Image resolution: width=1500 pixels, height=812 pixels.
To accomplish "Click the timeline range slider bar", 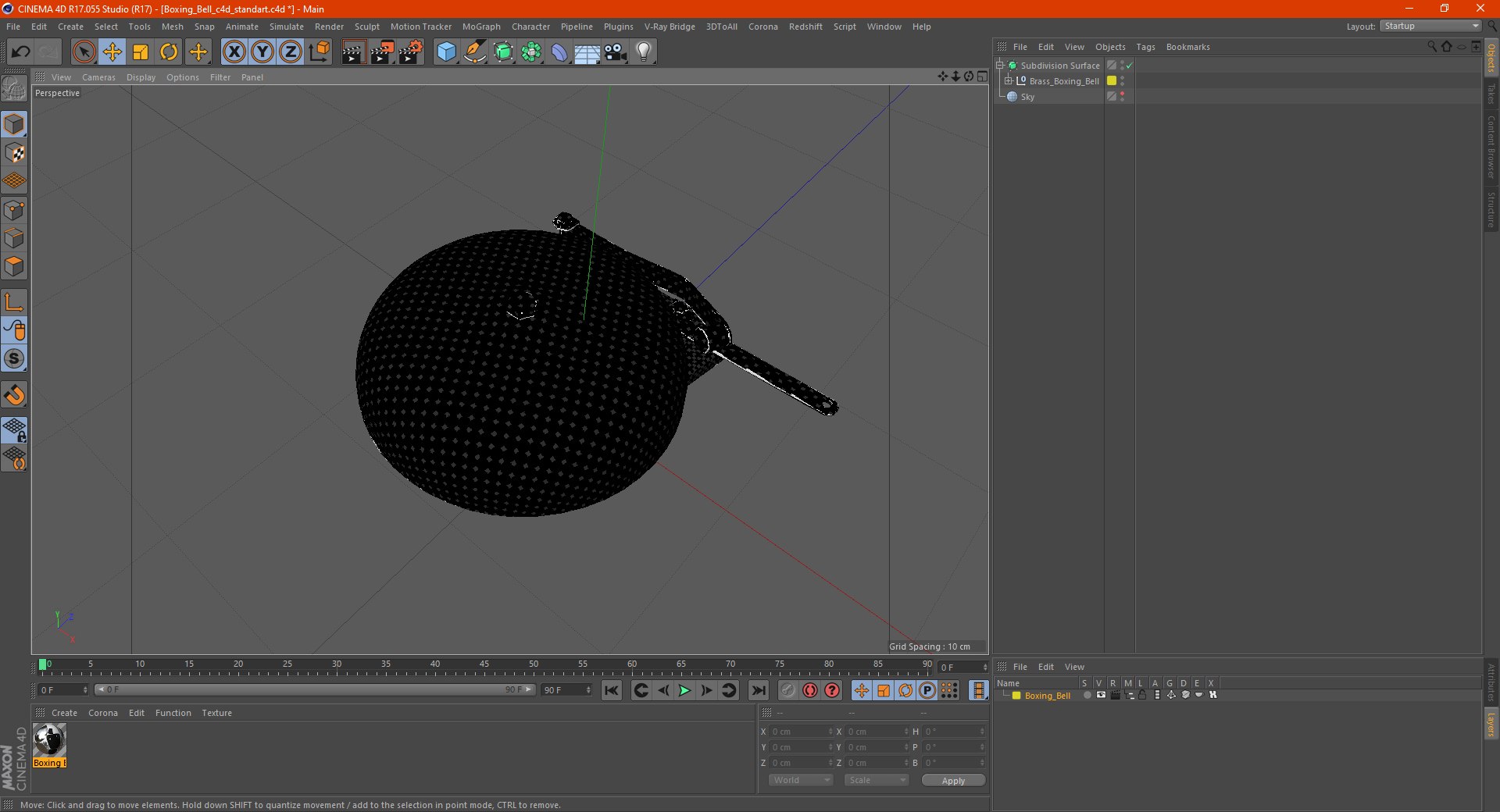I will [x=314, y=689].
